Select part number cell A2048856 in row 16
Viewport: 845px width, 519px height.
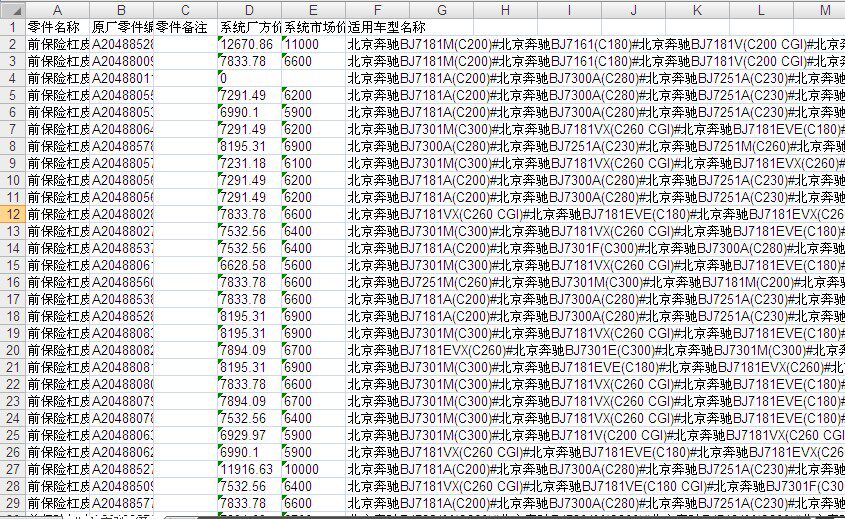tap(122, 282)
